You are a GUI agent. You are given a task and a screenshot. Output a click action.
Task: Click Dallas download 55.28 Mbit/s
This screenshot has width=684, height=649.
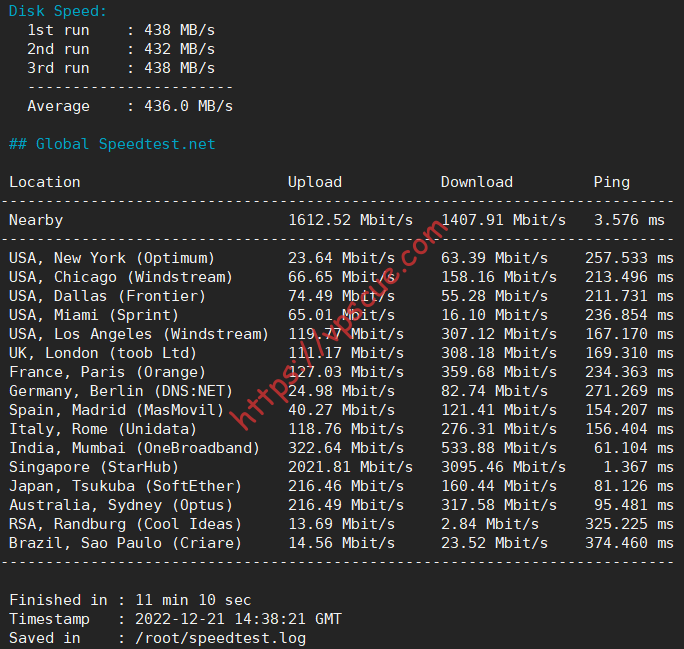coord(494,296)
